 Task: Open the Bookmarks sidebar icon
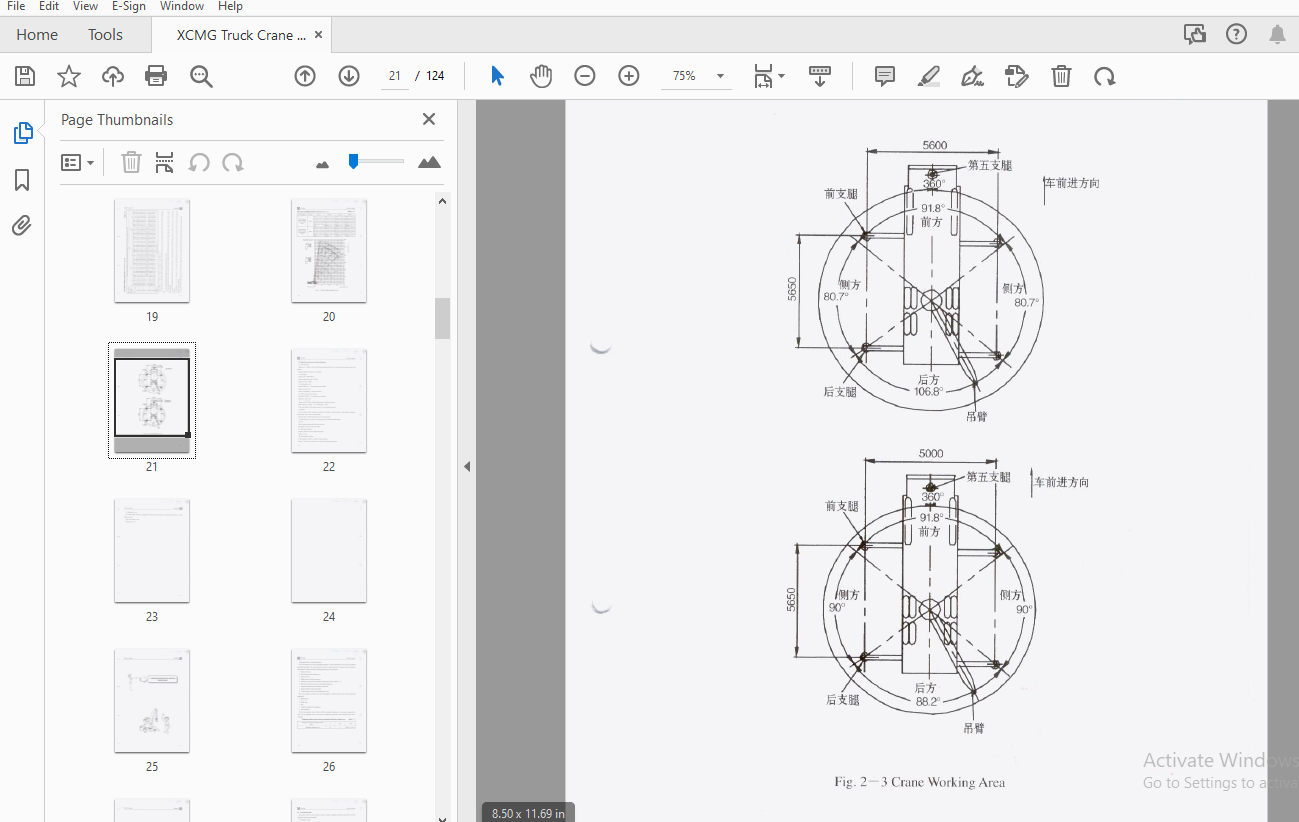[x=22, y=180]
